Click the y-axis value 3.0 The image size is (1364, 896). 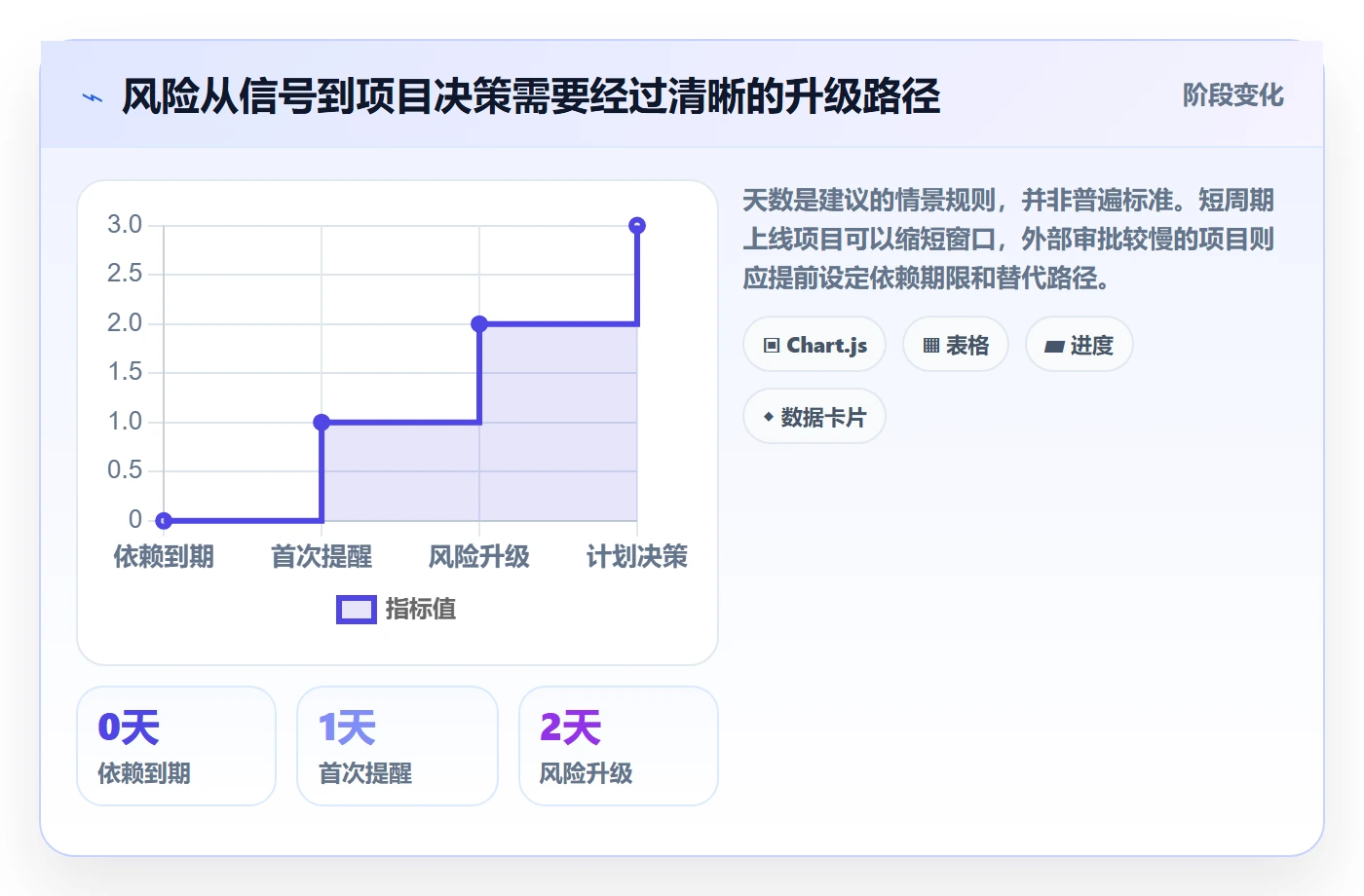click(x=125, y=225)
